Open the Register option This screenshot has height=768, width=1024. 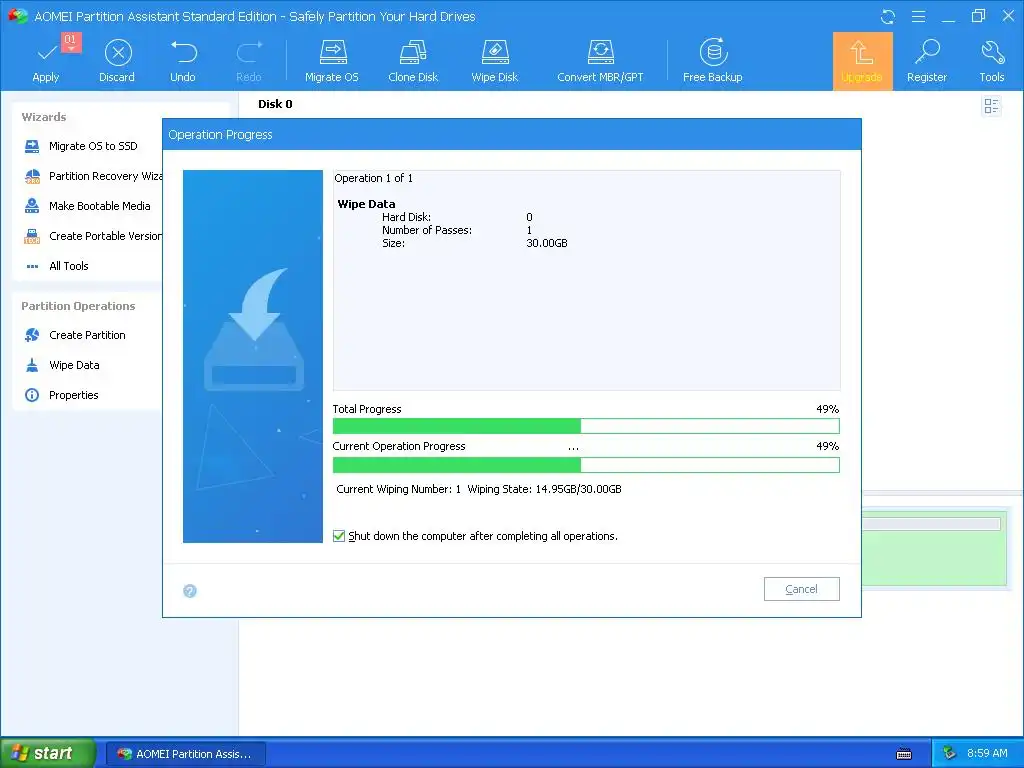tap(927, 61)
